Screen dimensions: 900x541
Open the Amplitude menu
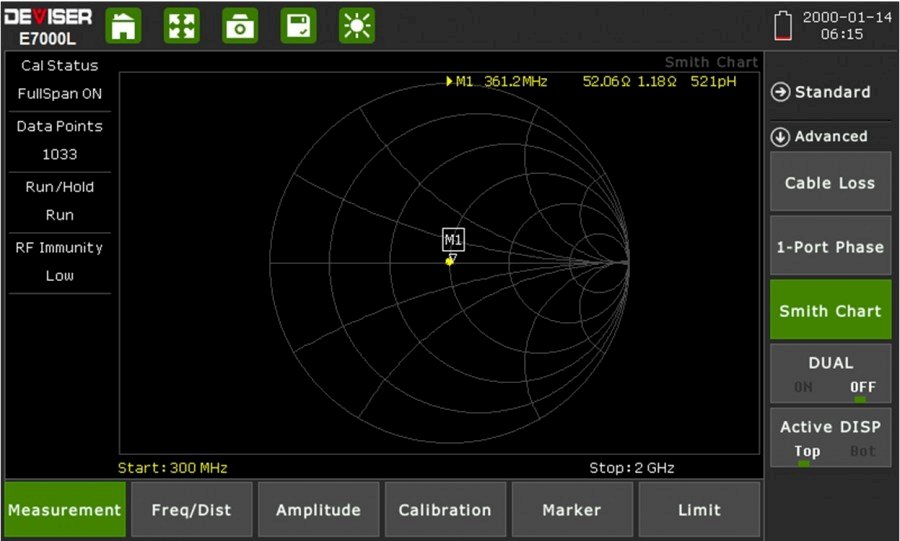tap(319, 509)
